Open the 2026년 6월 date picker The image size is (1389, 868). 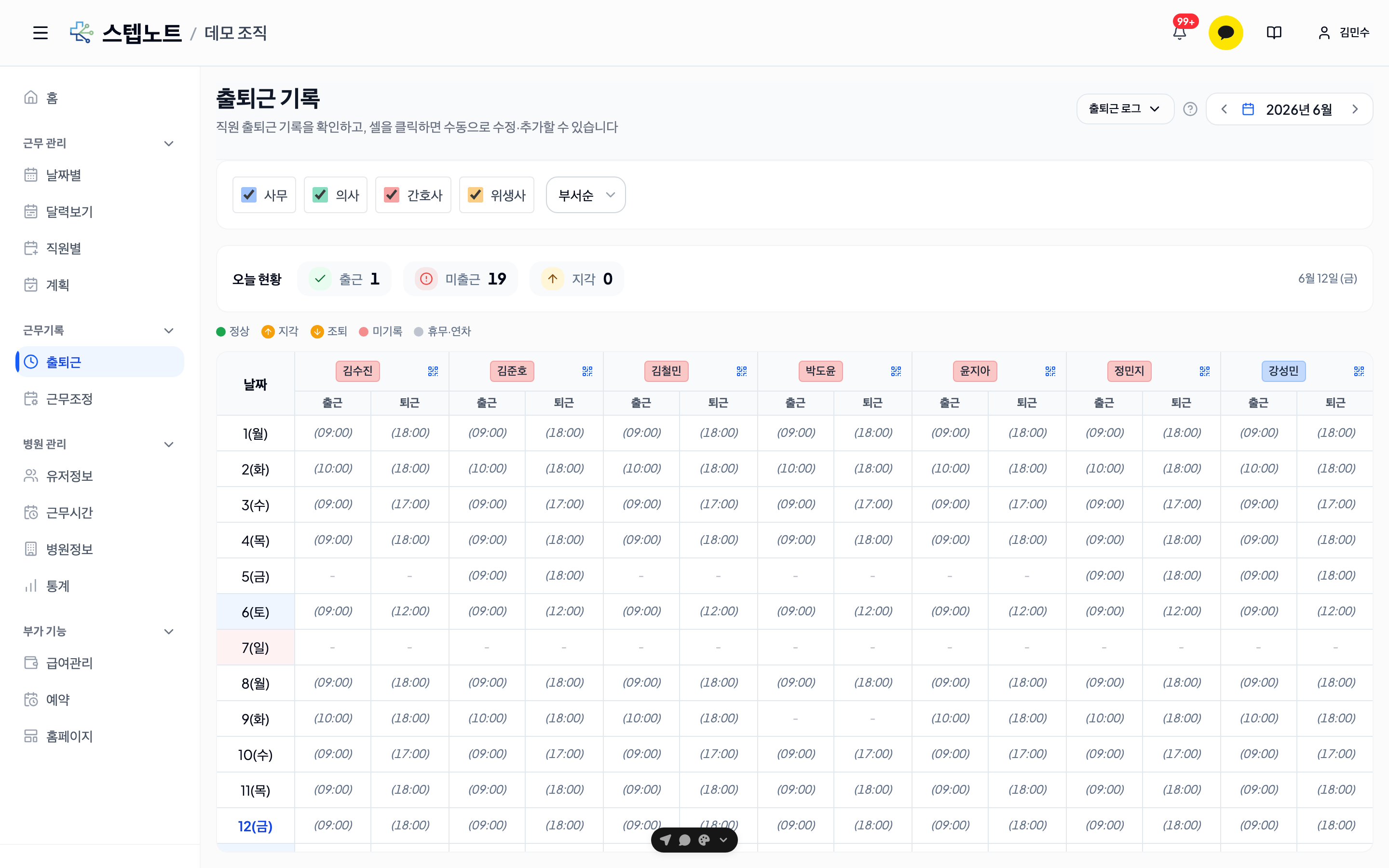1287,109
